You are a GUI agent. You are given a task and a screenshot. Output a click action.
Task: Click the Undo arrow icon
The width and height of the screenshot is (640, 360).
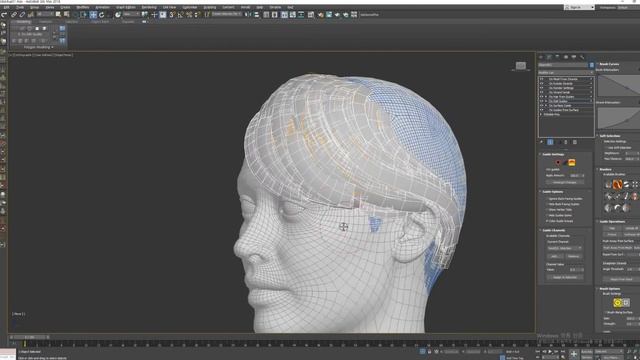[4, 15]
